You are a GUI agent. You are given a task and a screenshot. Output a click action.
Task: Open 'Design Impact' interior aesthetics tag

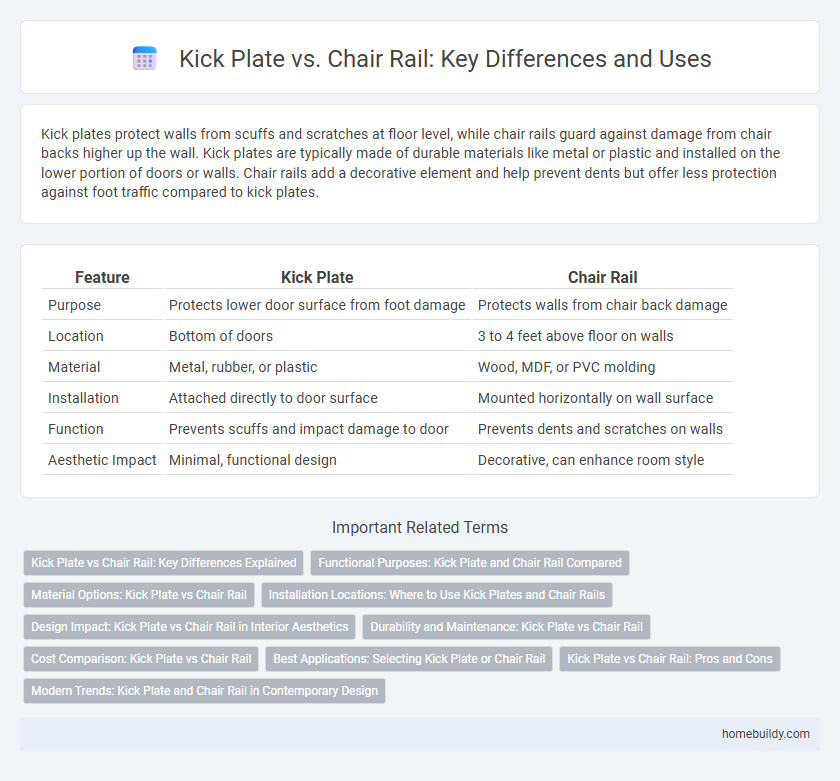pos(189,627)
